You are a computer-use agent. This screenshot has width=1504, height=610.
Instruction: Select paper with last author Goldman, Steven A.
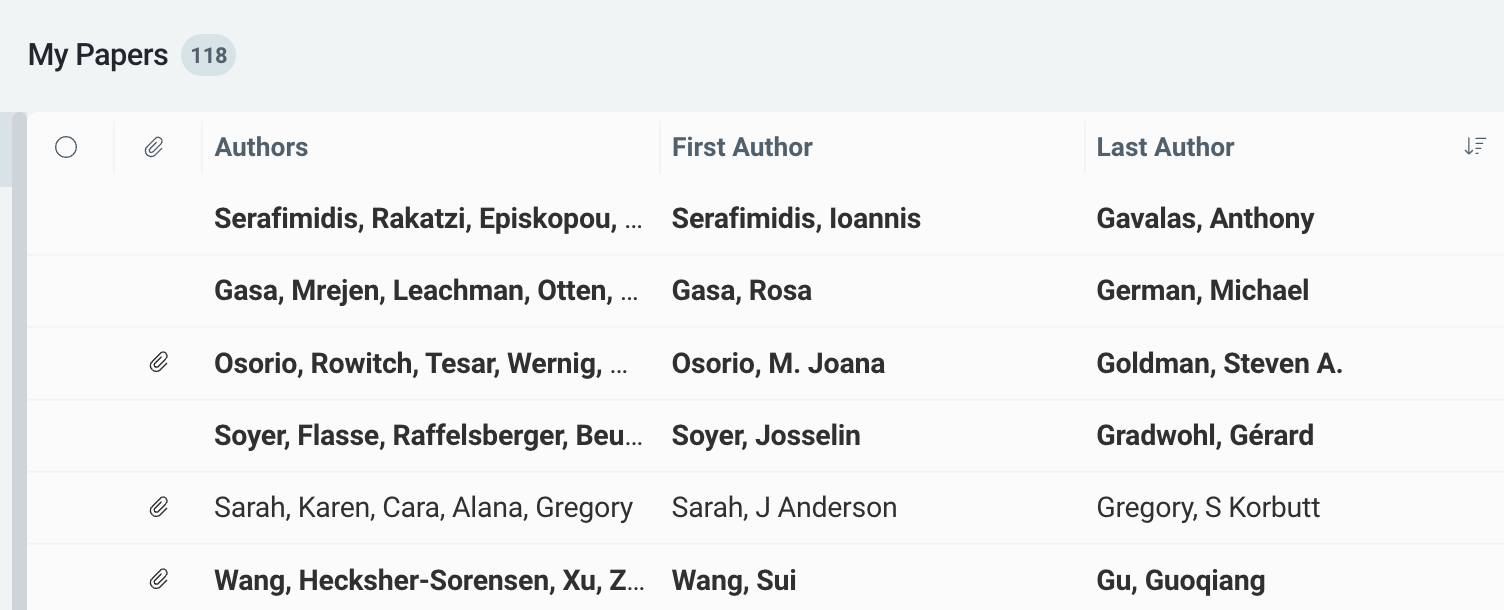point(1219,363)
